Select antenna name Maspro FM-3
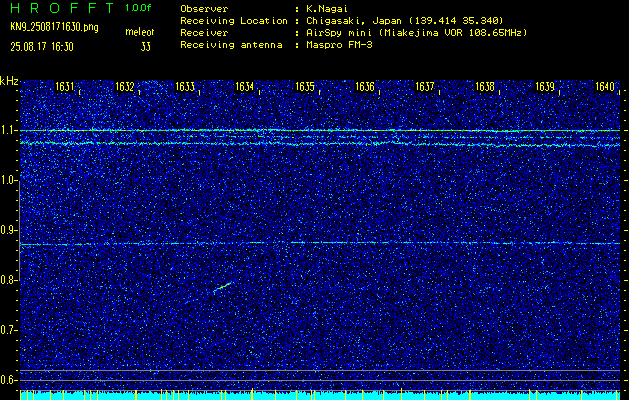The height and width of the screenshot is (400, 629). [339, 45]
